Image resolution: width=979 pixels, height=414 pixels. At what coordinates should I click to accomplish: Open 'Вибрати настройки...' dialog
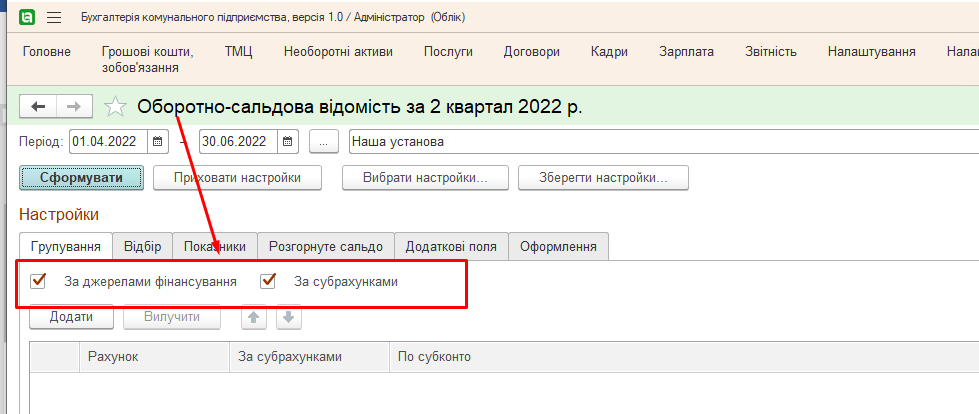[x=424, y=178]
